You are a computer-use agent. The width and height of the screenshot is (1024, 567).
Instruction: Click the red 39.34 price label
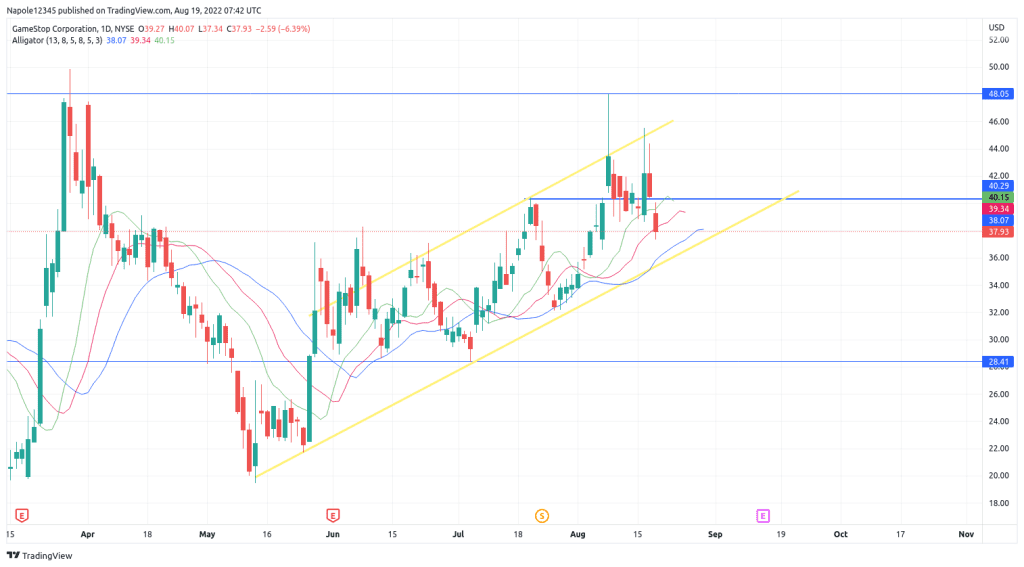click(998, 209)
